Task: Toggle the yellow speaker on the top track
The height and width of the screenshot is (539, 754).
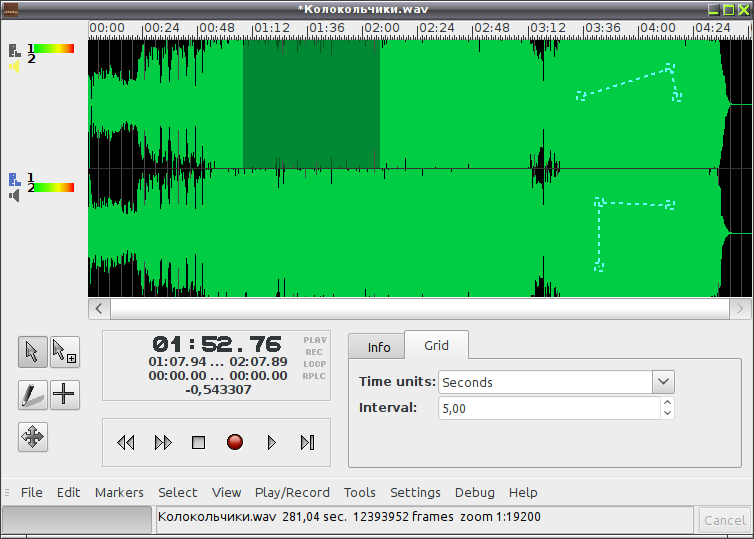Action: 14,66
